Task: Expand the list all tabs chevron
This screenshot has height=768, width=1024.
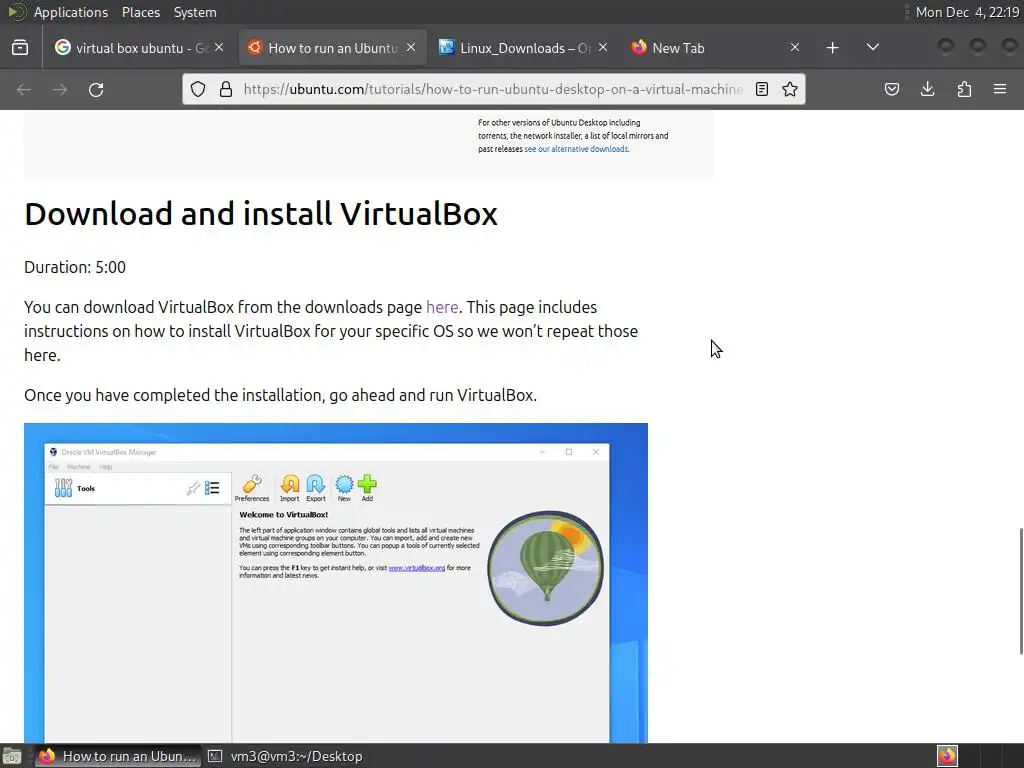Action: click(x=872, y=47)
